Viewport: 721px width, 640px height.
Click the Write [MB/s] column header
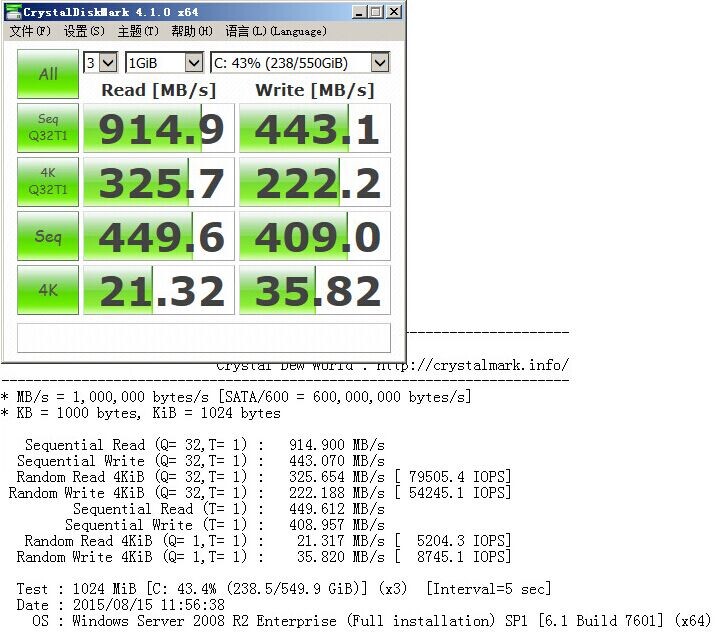click(x=315, y=90)
